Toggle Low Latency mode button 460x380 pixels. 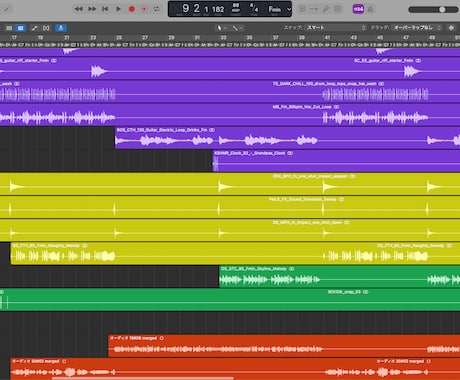[314, 9]
